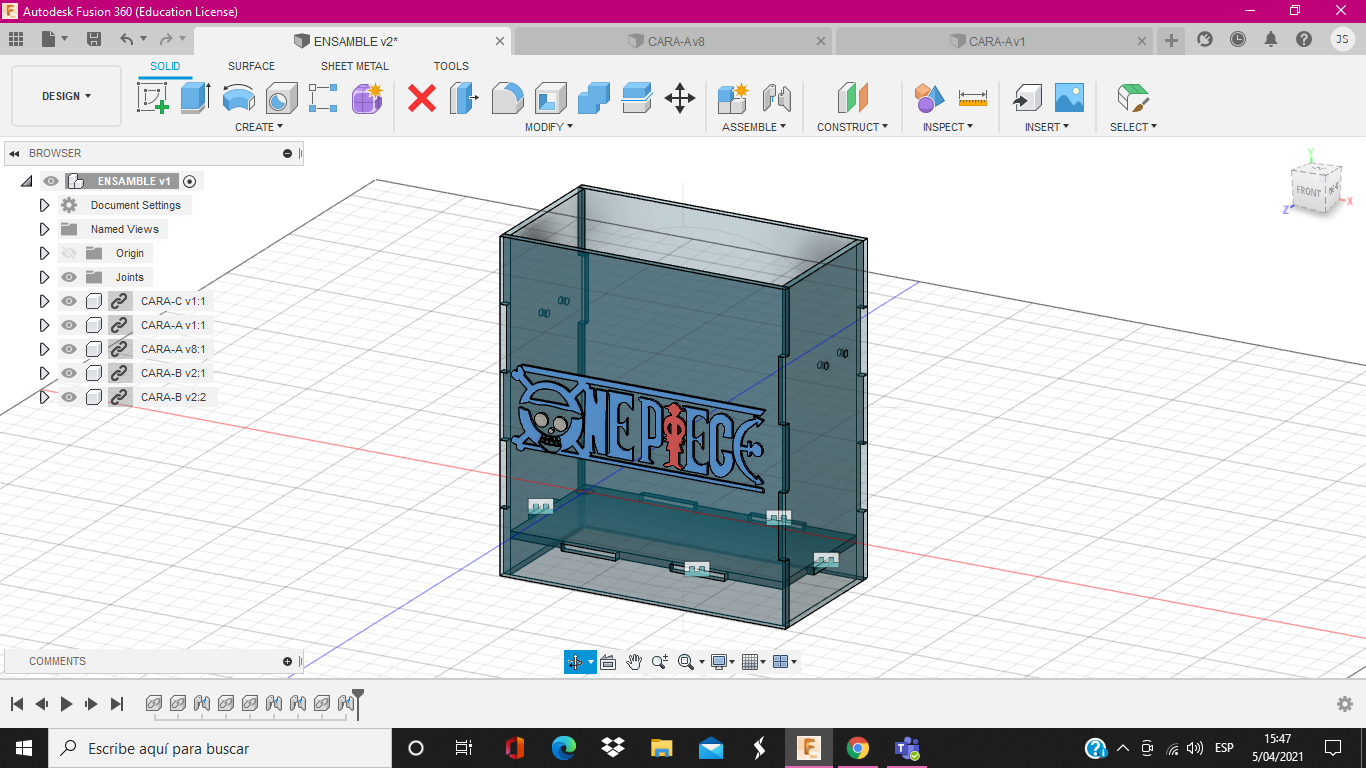Image resolution: width=1366 pixels, height=768 pixels.
Task: Activate ENSAMBLE v1 radio button
Action: [x=190, y=181]
